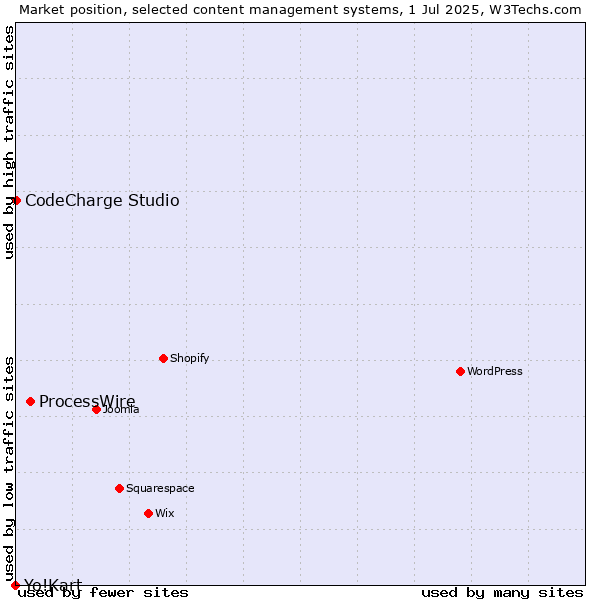The image size is (600, 600).
Task: Click the CodeCharge Studio red data point
Action: pos(16,201)
